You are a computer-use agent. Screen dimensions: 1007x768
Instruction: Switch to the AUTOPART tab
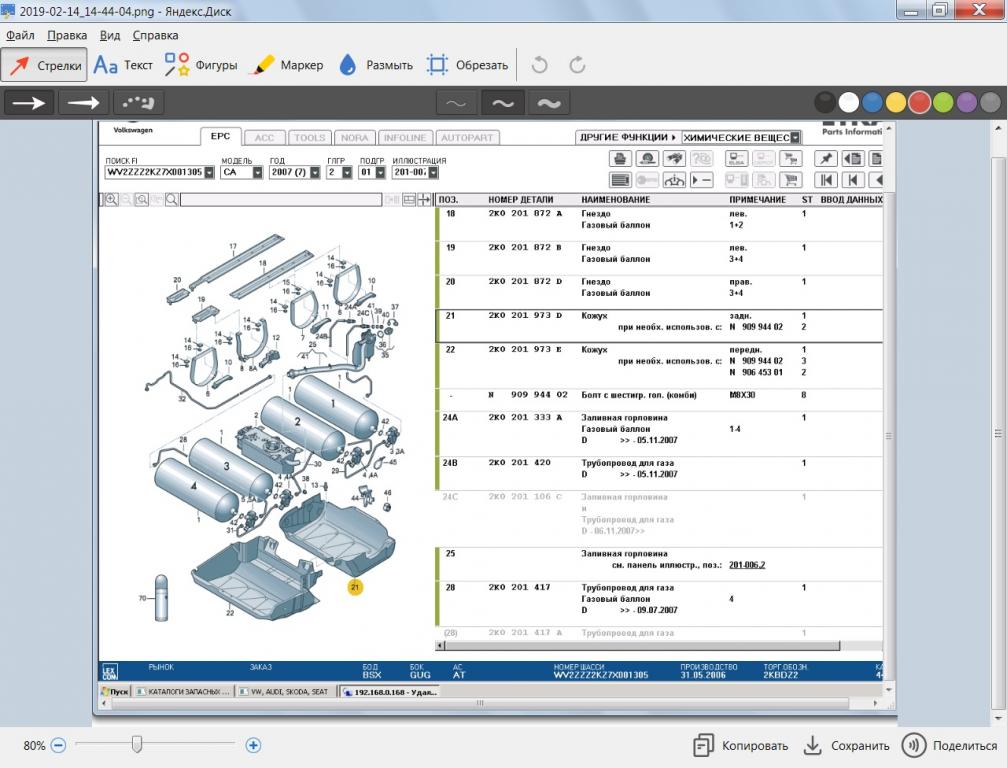pos(467,137)
